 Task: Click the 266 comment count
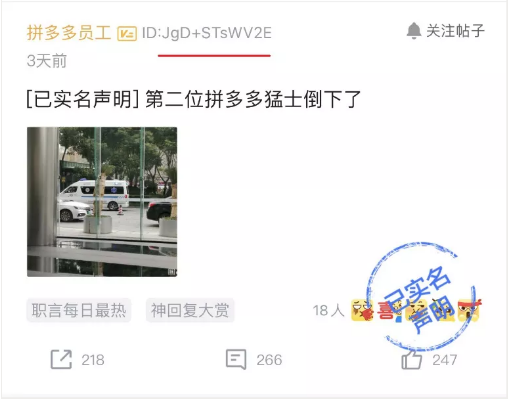269,360
